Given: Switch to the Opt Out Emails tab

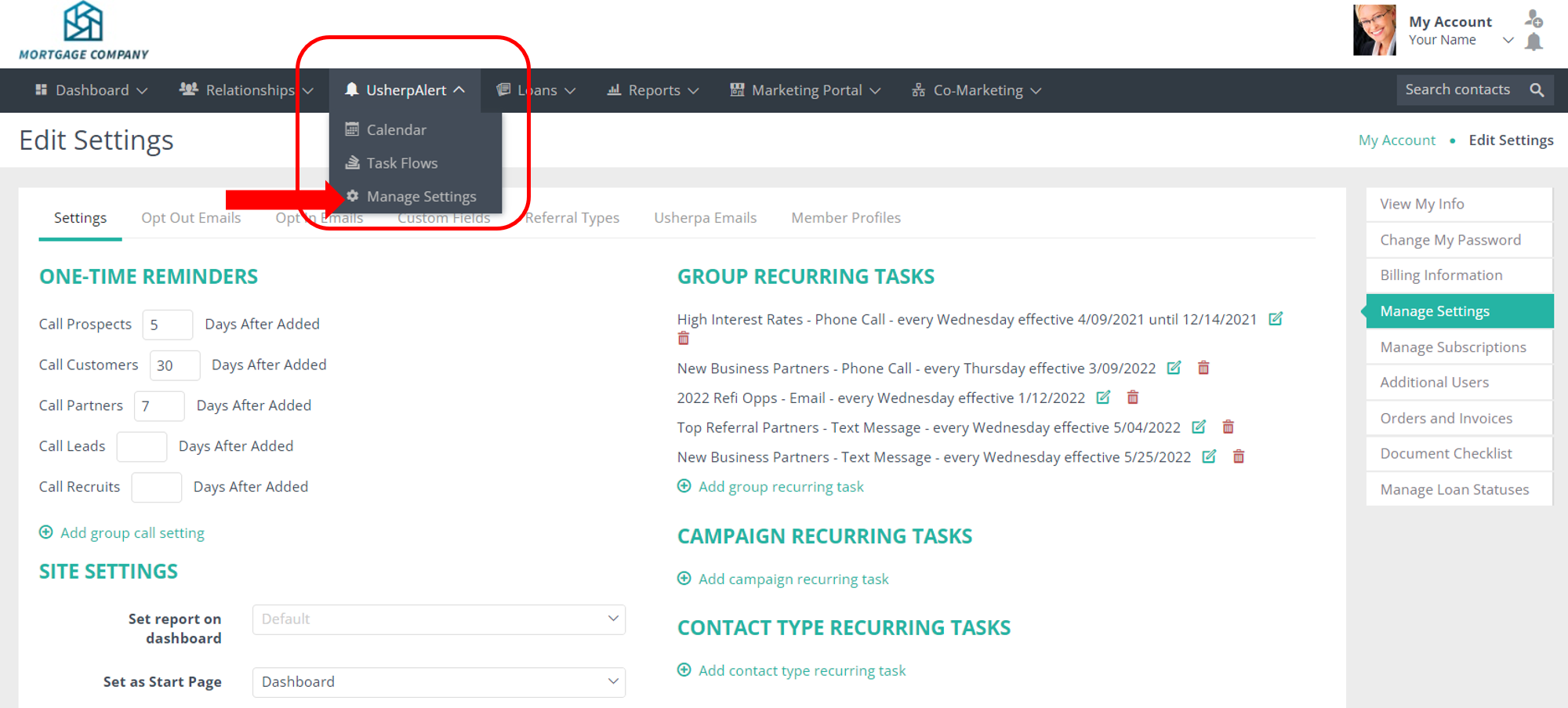Looking at the screenshot, I should (x=191, y=218).
